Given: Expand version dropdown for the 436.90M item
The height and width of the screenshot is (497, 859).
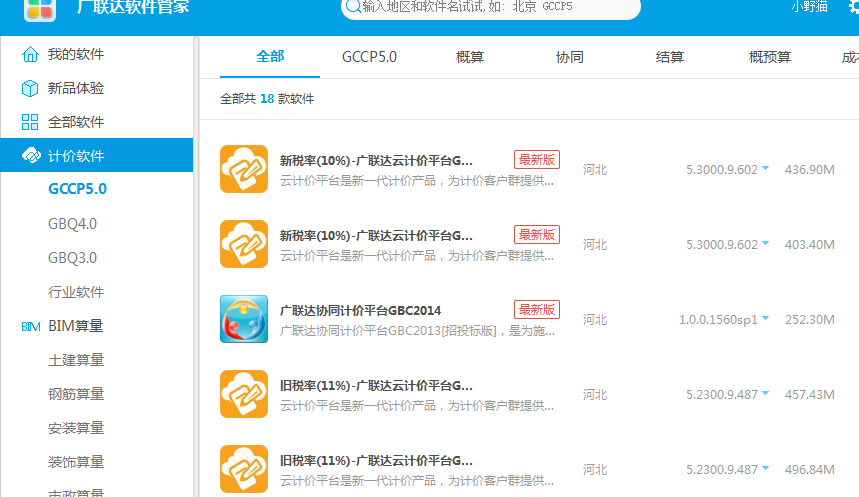Looking at the screenshot, I should tap(765, 168).
